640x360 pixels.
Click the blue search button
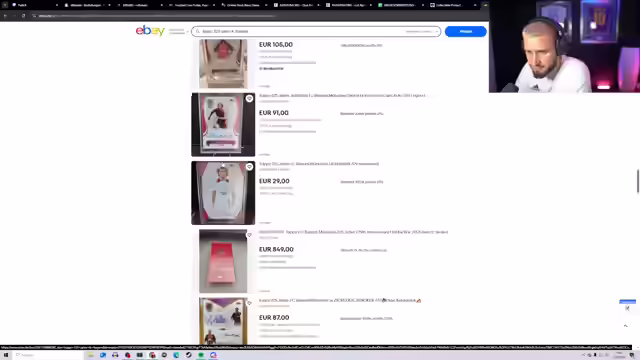coord(466,31)
